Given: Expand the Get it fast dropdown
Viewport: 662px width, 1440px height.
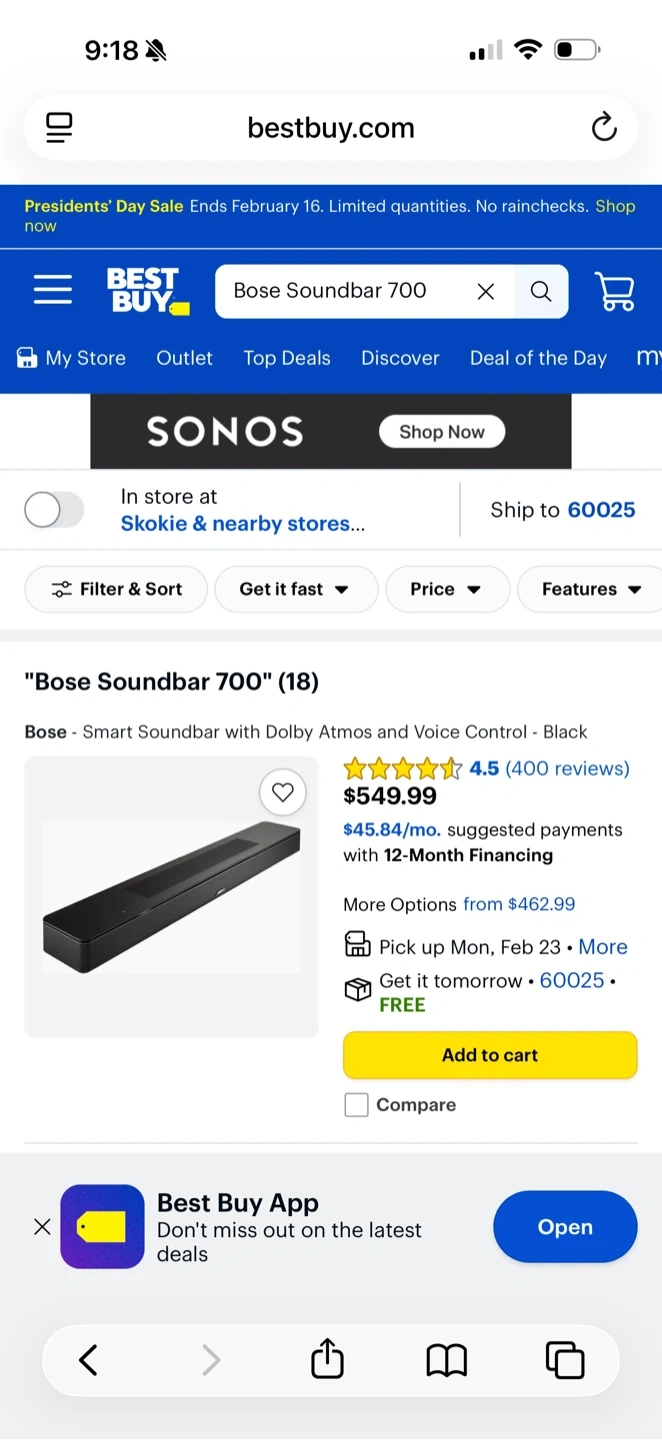Looking at the screenshot, I should pyautogui.click(x=295, y=589).
